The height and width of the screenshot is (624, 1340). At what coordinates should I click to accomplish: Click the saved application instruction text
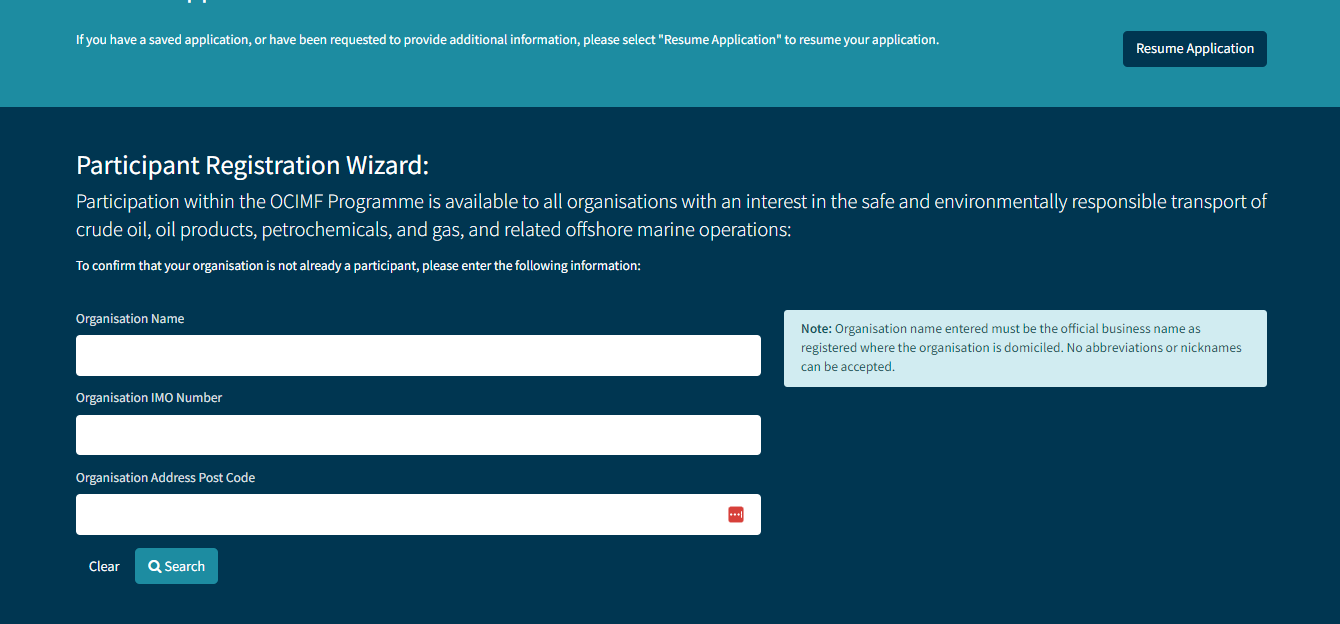[507, 40]
